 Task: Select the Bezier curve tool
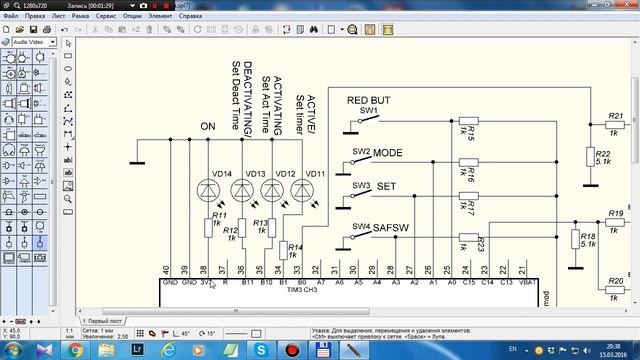pyautogui.click(x=68, y=121)
